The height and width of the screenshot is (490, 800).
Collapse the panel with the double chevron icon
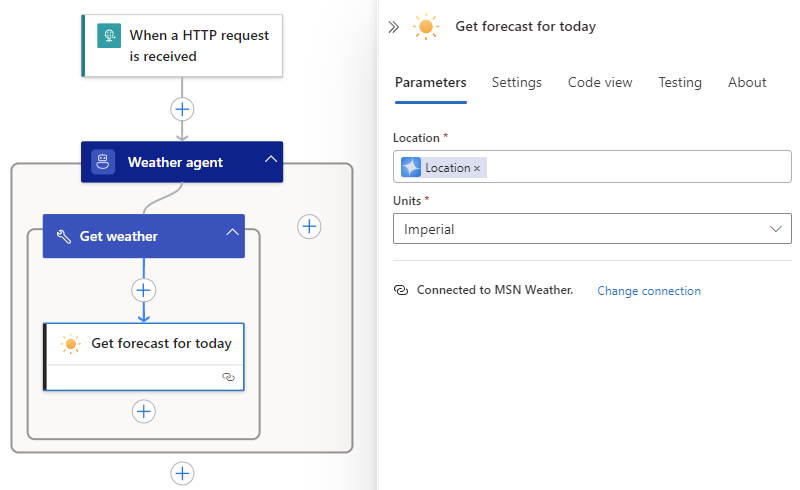point(393,27)
